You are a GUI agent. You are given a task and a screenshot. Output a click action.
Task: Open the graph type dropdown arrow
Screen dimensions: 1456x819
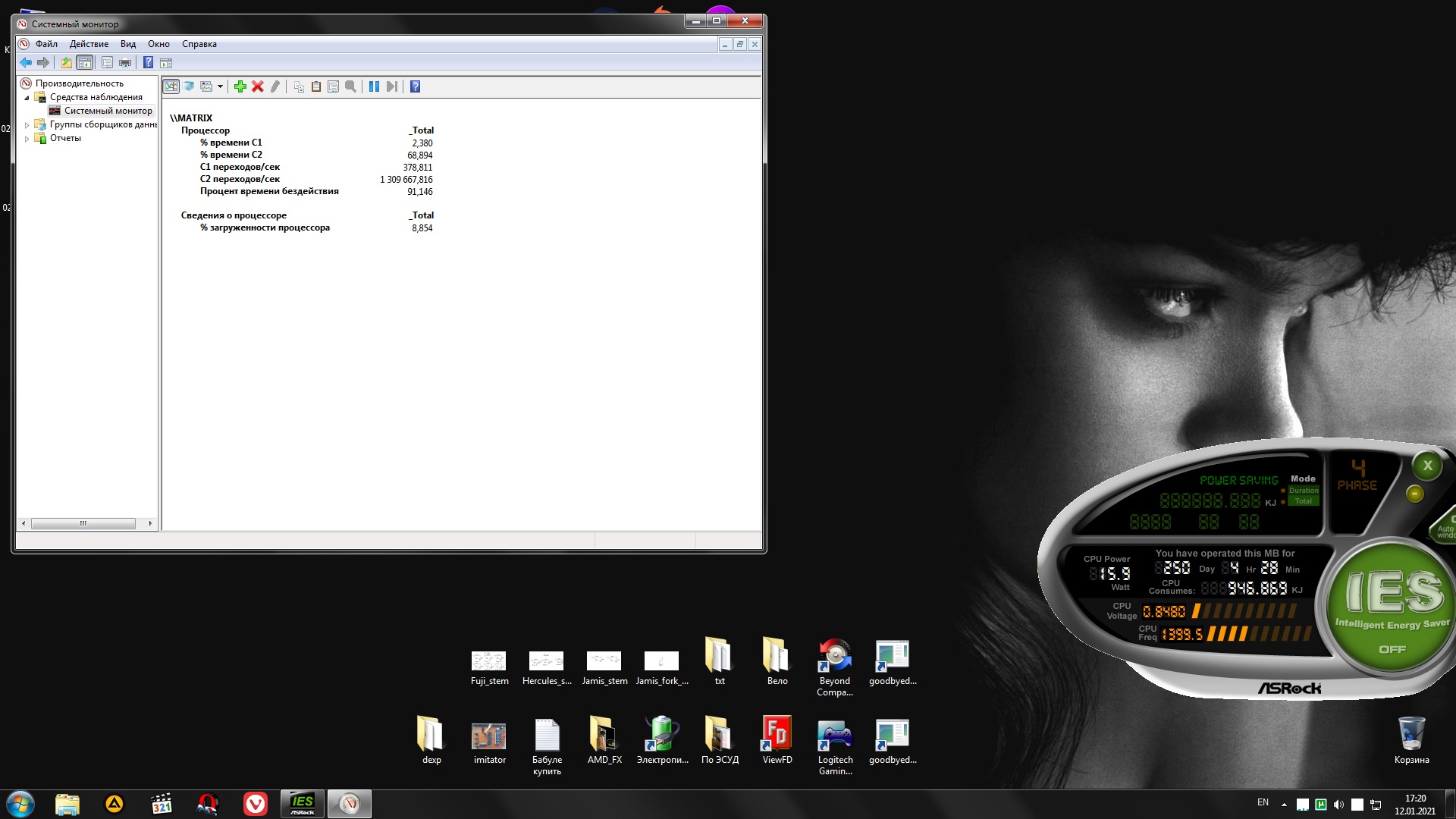pyautogui.click(x=220, y=86)
